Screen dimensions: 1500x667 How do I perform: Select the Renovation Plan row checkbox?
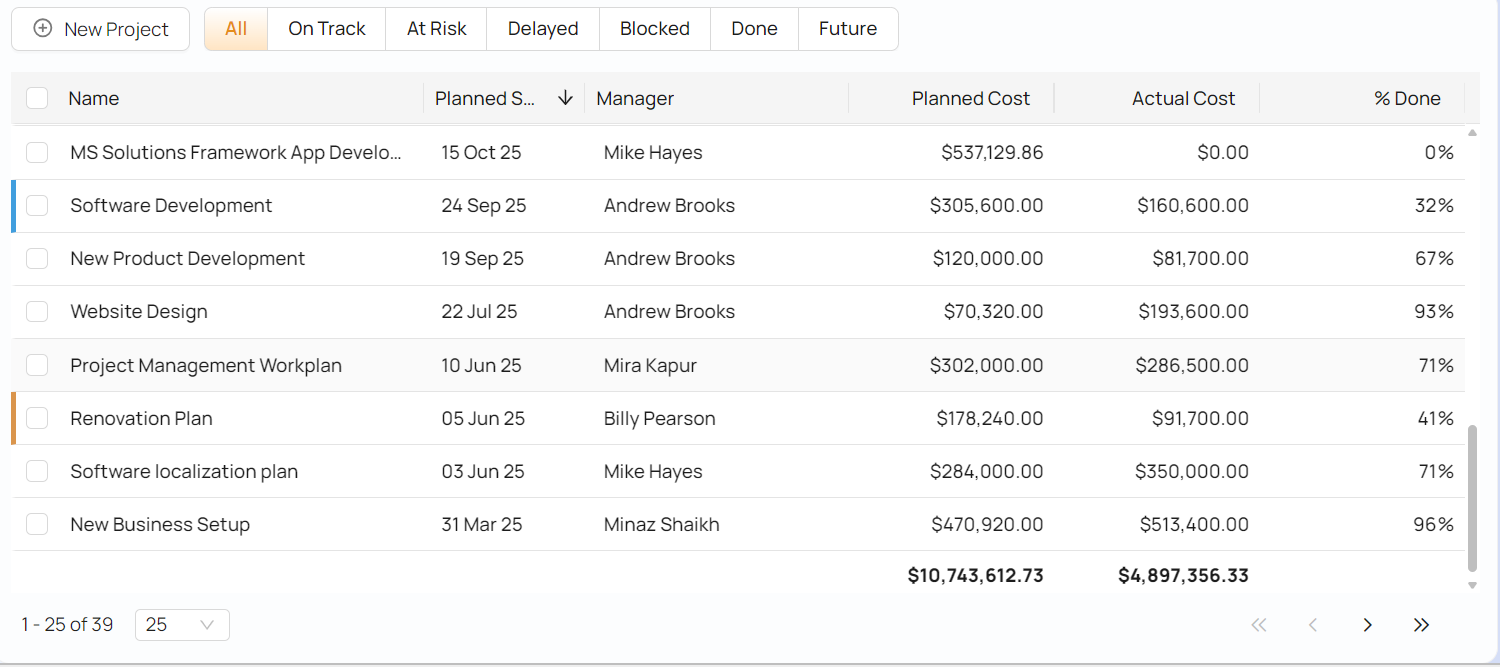[37, 418]
